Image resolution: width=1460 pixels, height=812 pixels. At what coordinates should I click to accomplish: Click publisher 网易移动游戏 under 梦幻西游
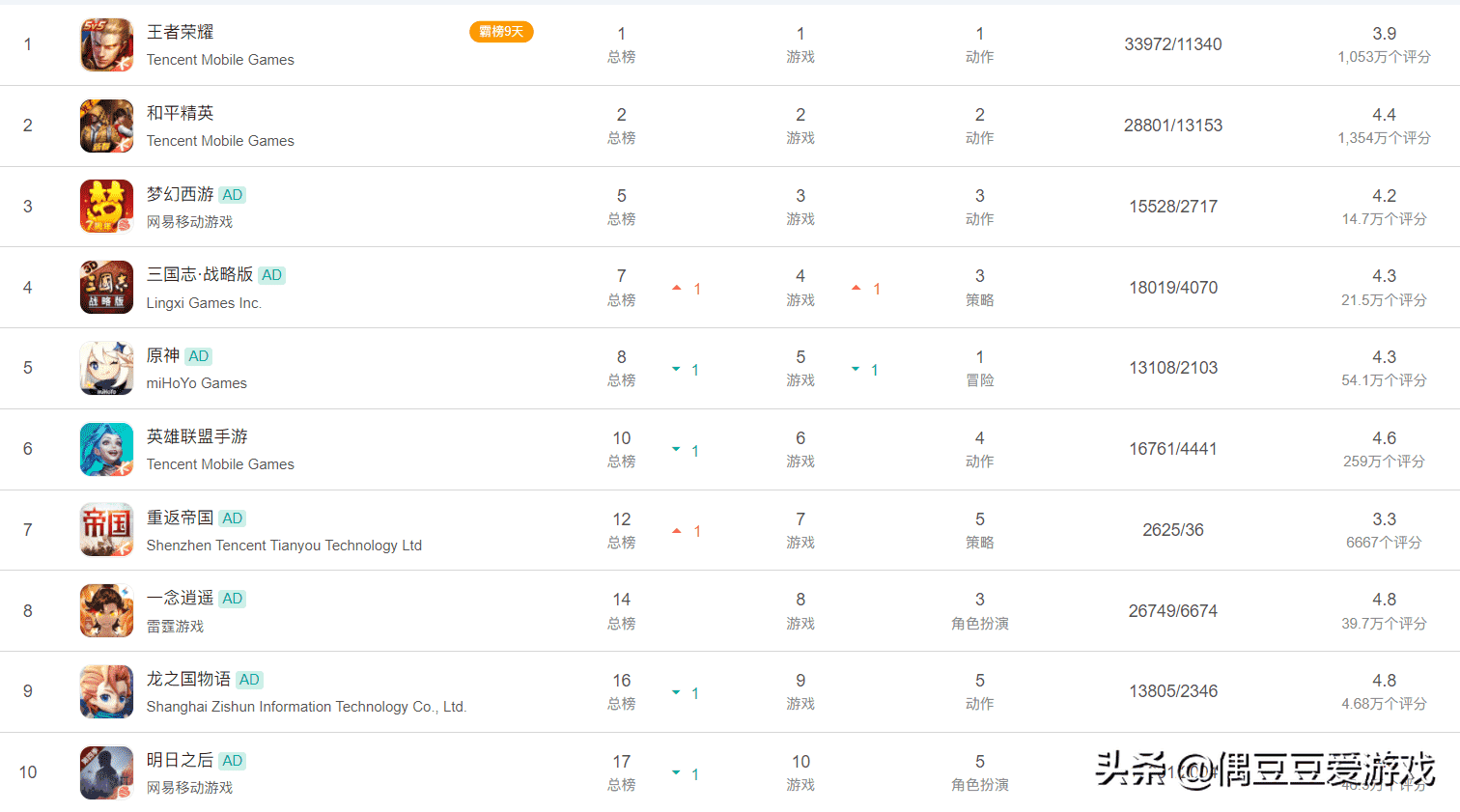tap(190, 222)
